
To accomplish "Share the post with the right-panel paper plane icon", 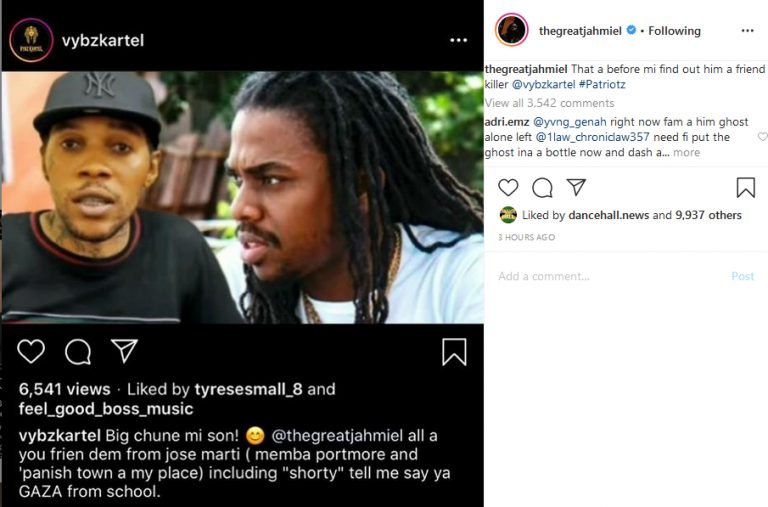I will [x=576, y=188].
